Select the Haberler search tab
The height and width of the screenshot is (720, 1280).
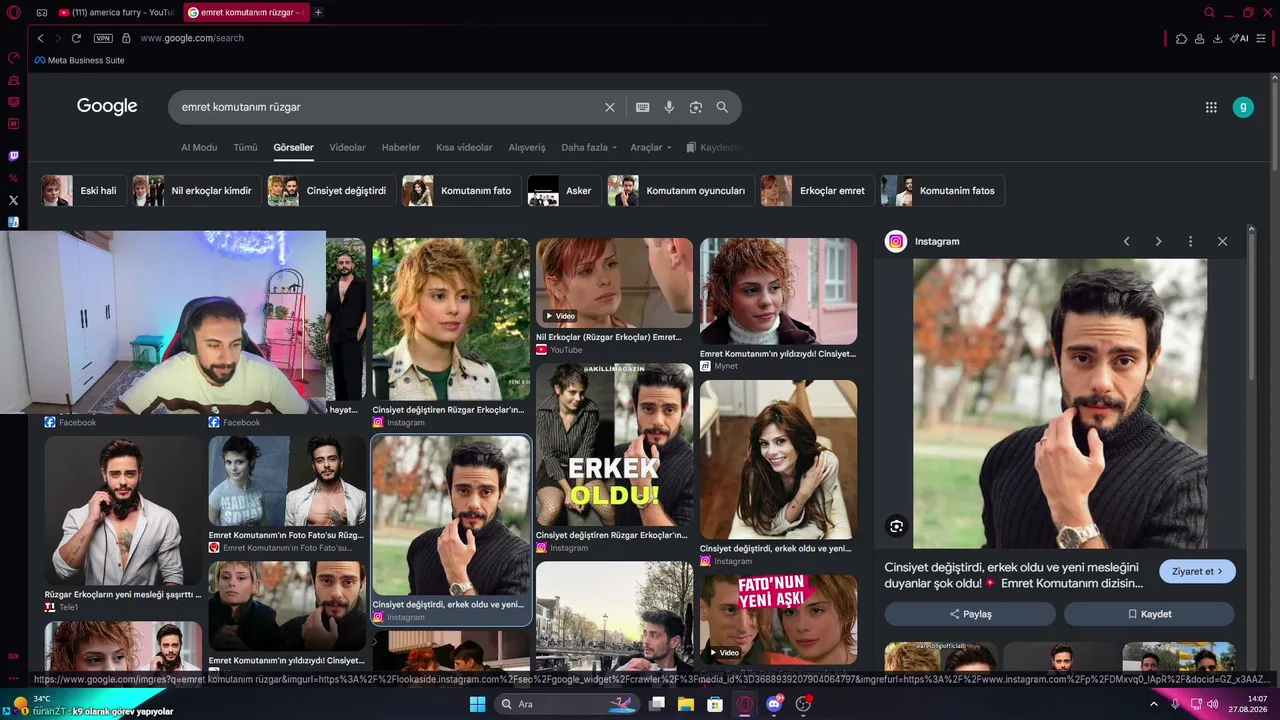401,147
